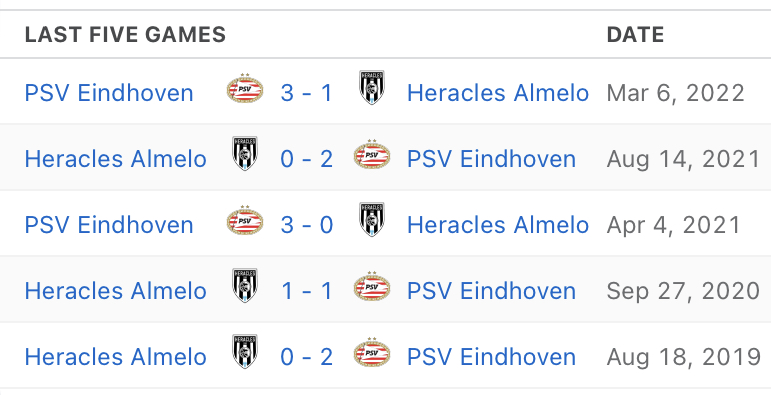Open 0 - 2 score from Aug 14, 2021
This screenshot has height=395, width=771.
coord(307,159)
